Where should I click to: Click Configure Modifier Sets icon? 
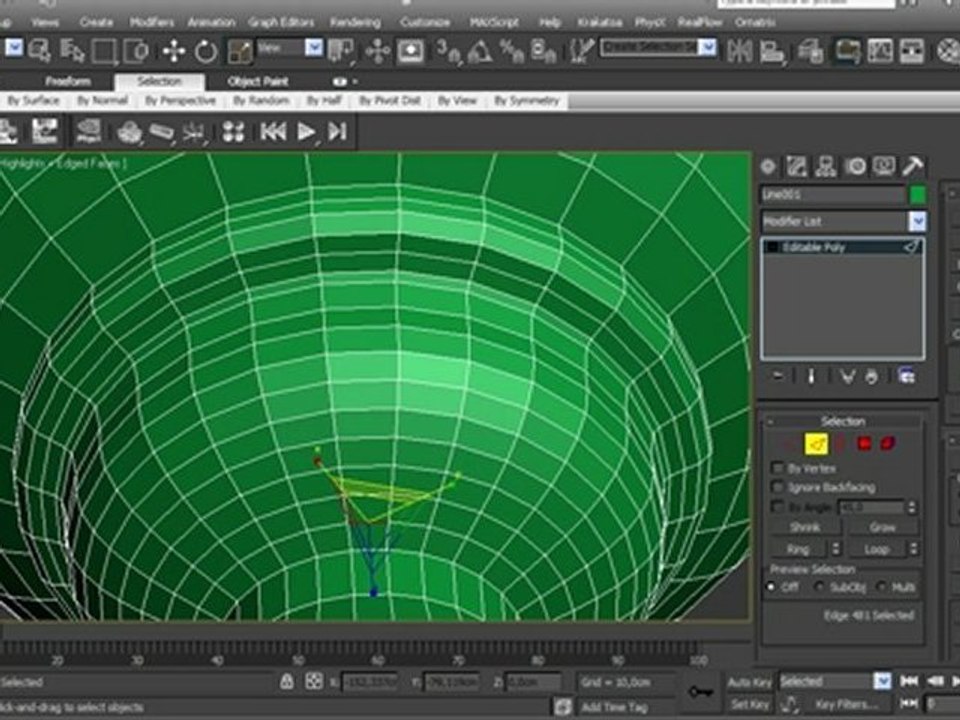[907, 377]
